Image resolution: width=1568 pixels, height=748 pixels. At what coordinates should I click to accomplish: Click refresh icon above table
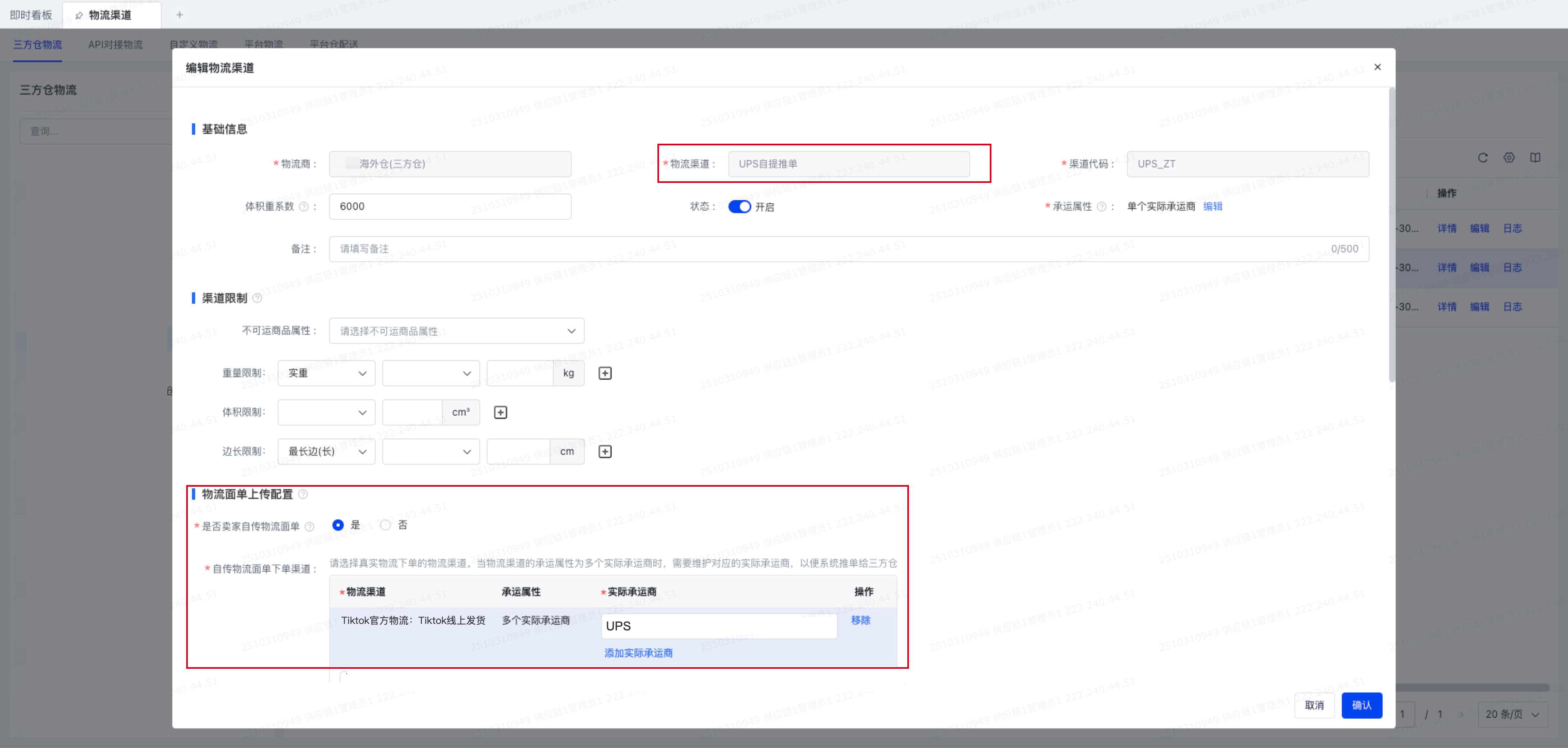point(1482,158)
